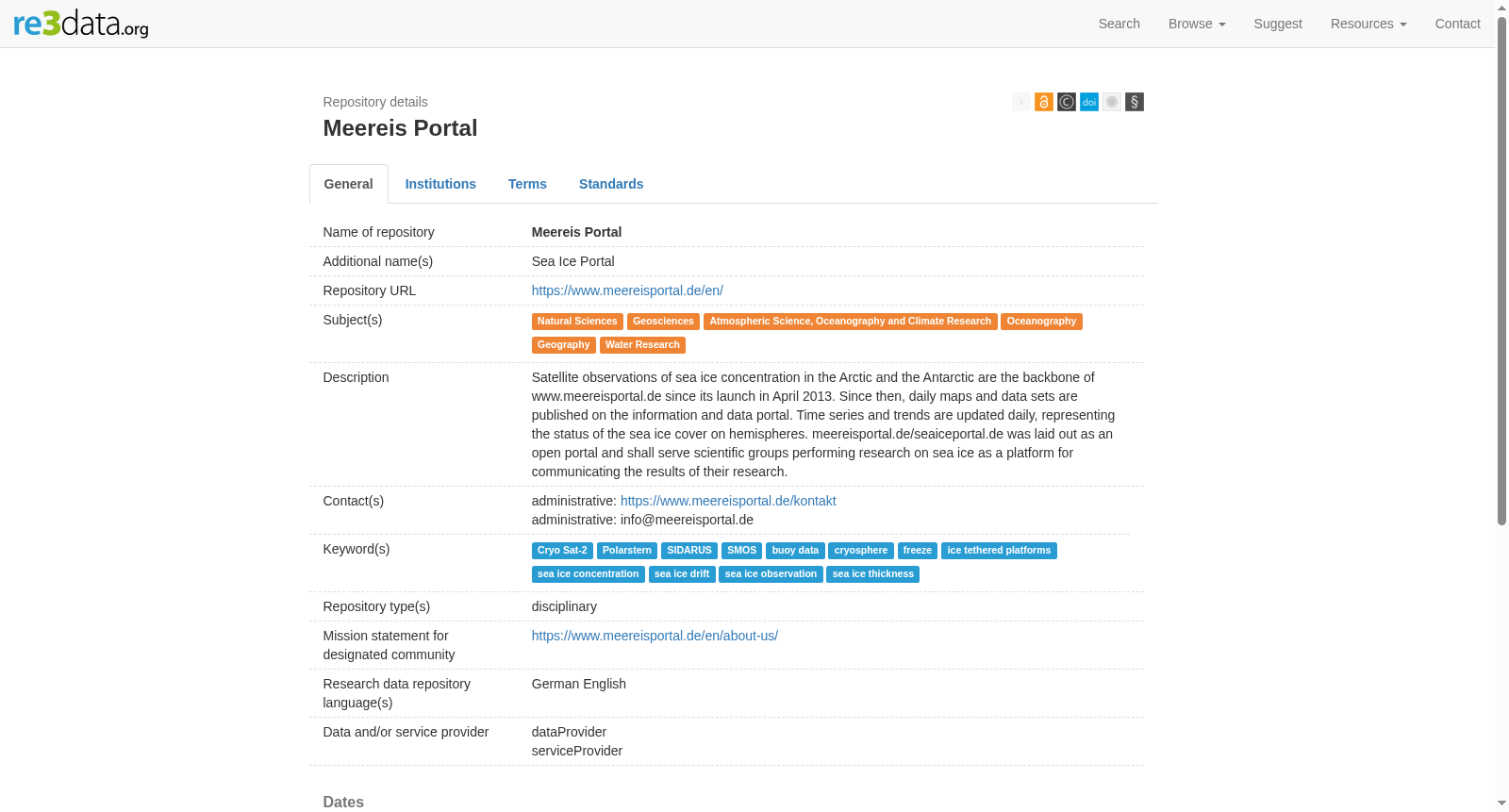The height and width of the screenshot is (812, 1509).
Task: Open the Standards tab
Action: pyautogui.click(x=611, y=184)
